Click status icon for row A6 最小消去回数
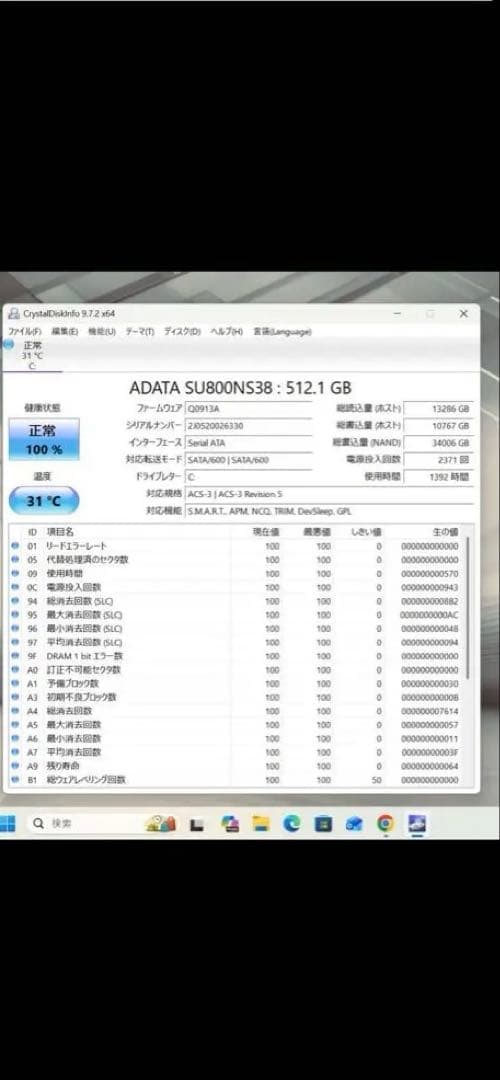 (16, 738)
